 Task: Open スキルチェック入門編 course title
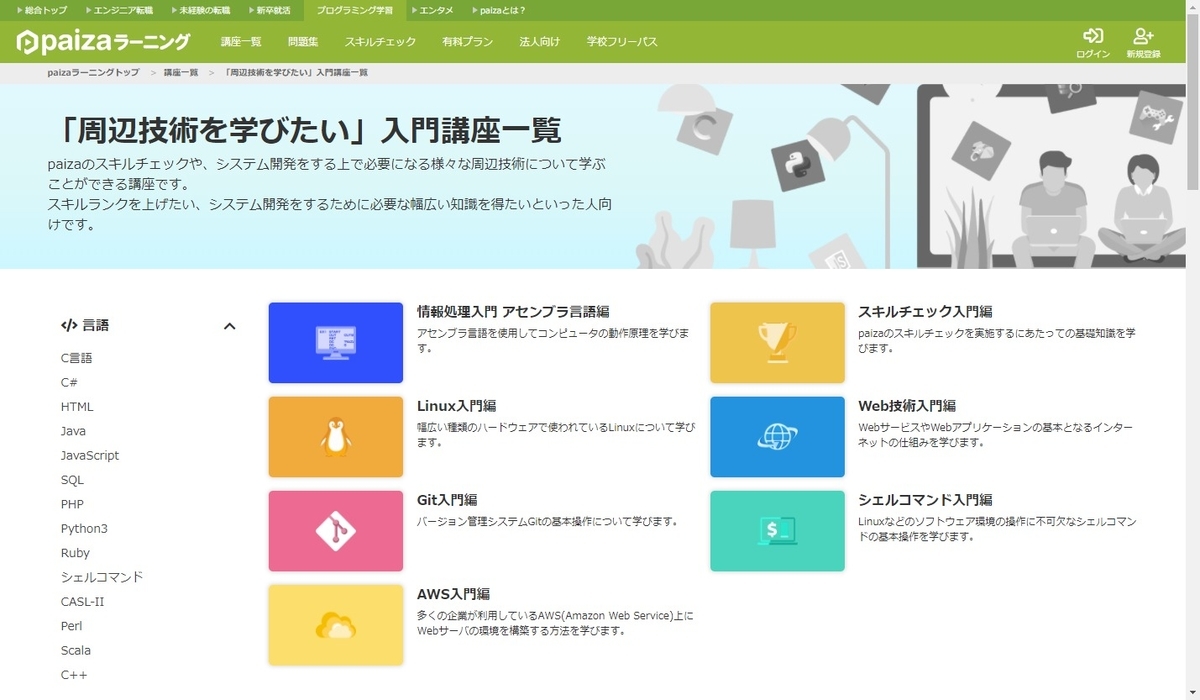coord(925,312)
